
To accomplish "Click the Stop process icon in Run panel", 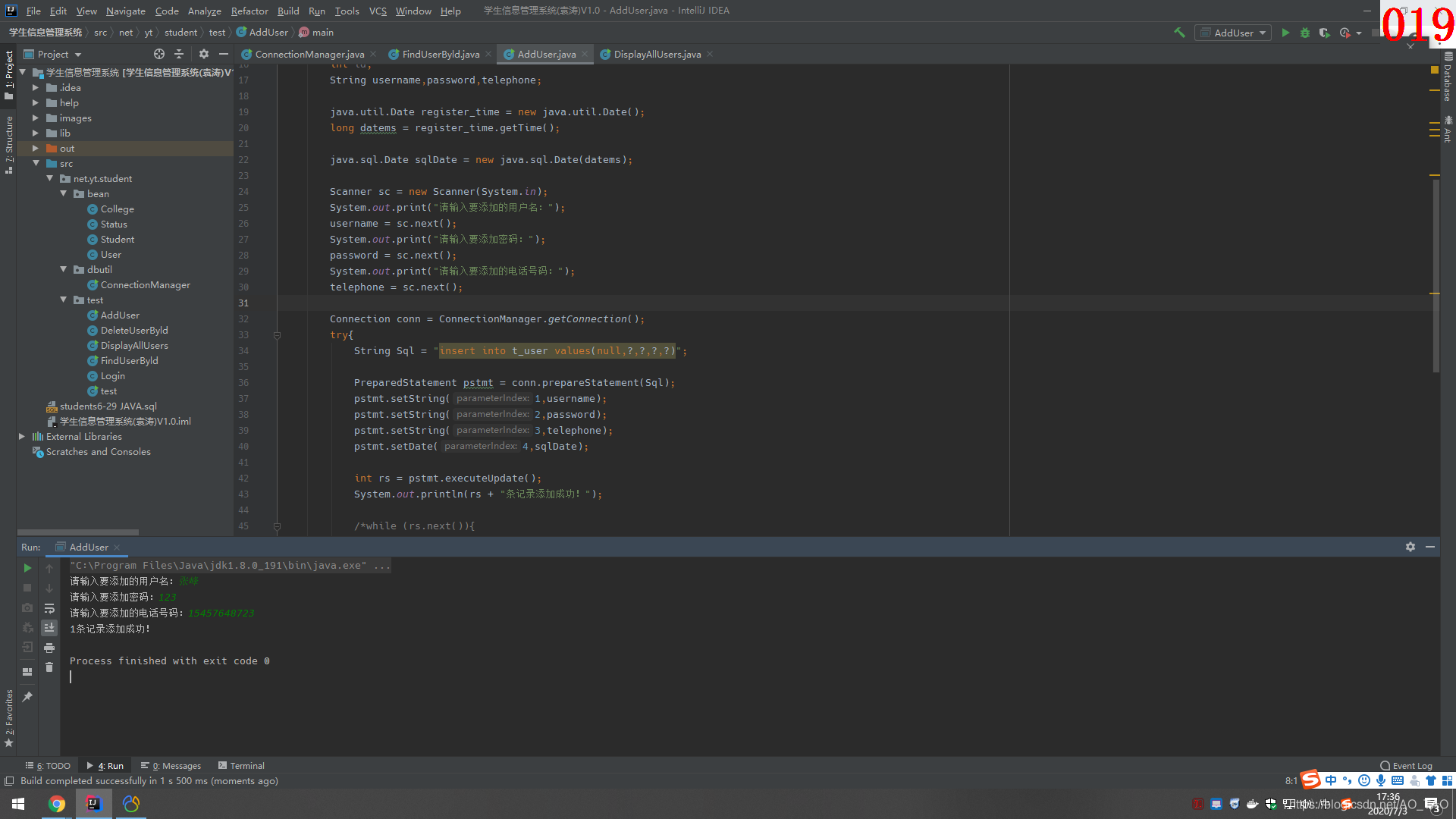I will (27, 588).
